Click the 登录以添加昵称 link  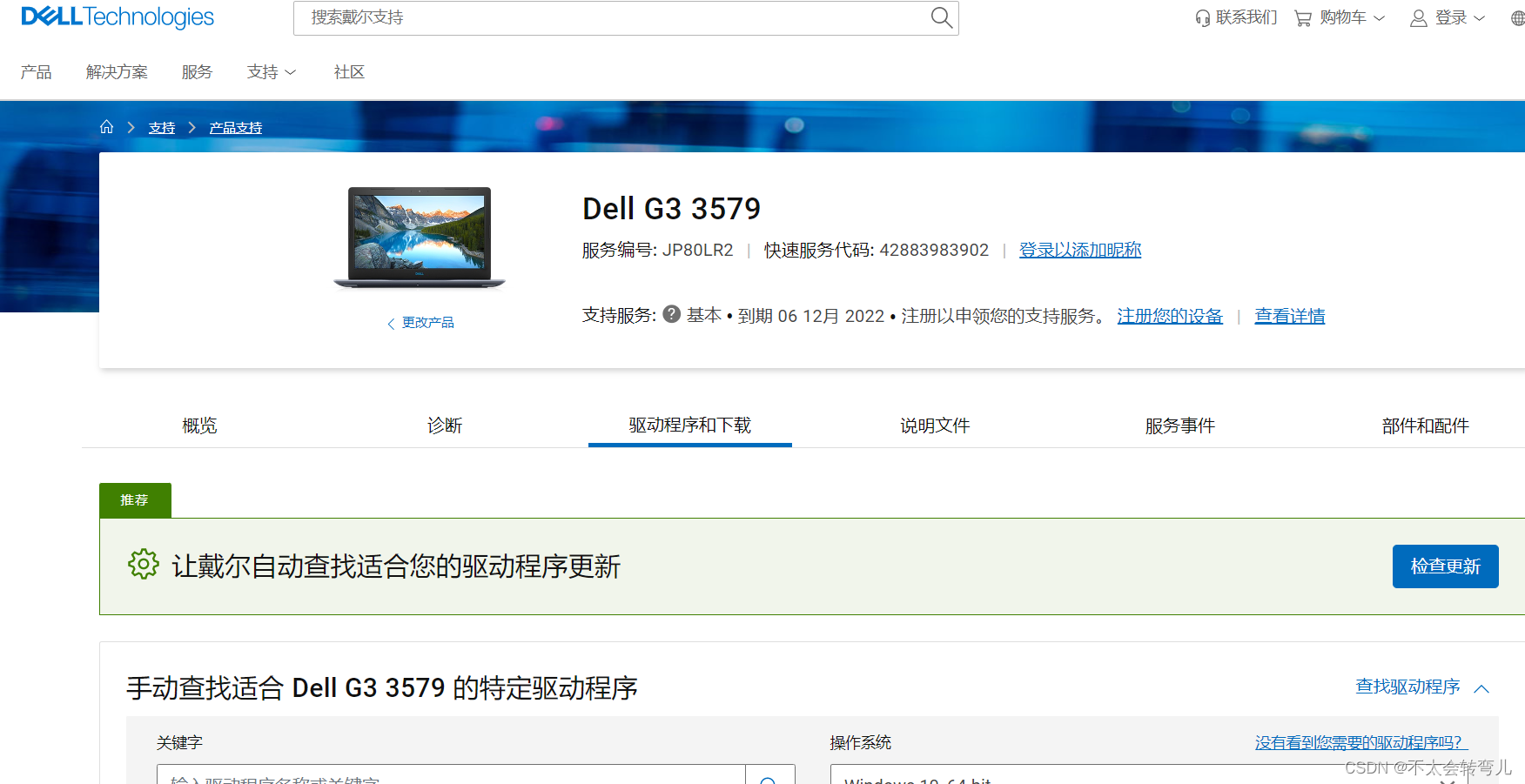pos(1080,250)
